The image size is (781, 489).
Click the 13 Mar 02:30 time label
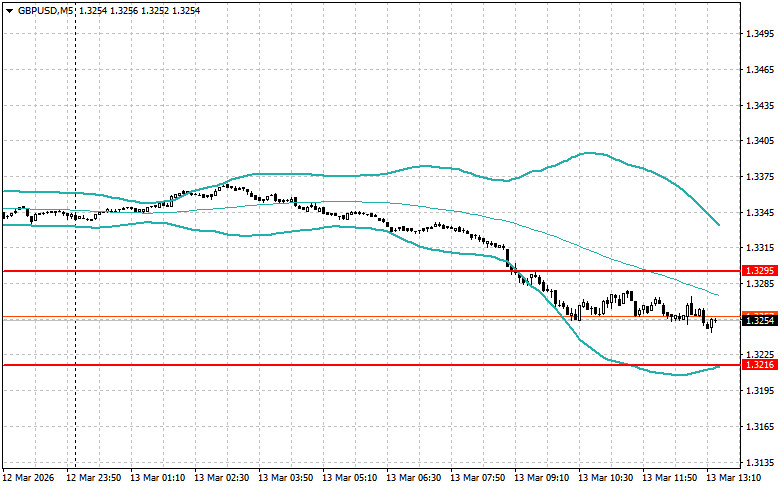221,478
